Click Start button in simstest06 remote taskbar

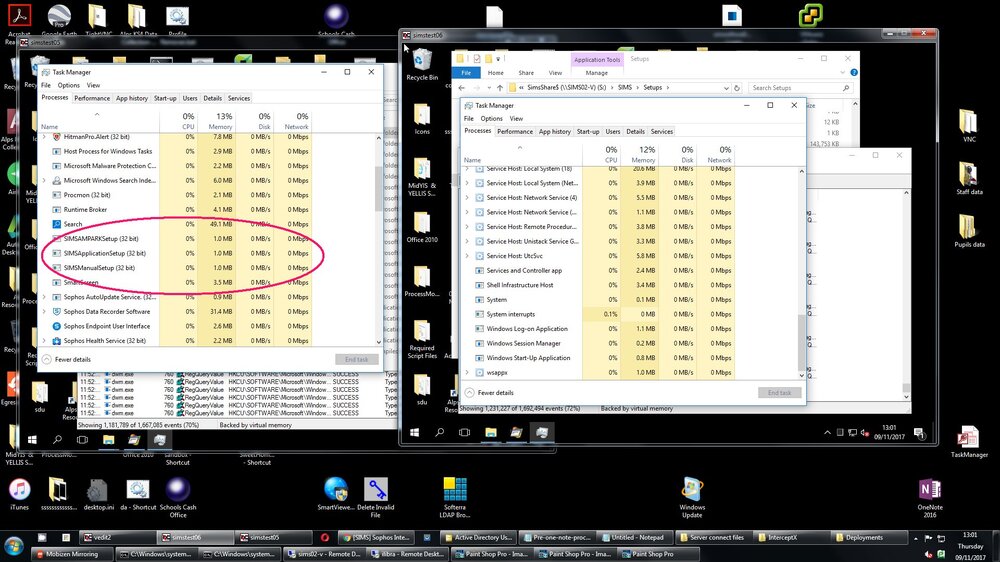coord(415,433)
